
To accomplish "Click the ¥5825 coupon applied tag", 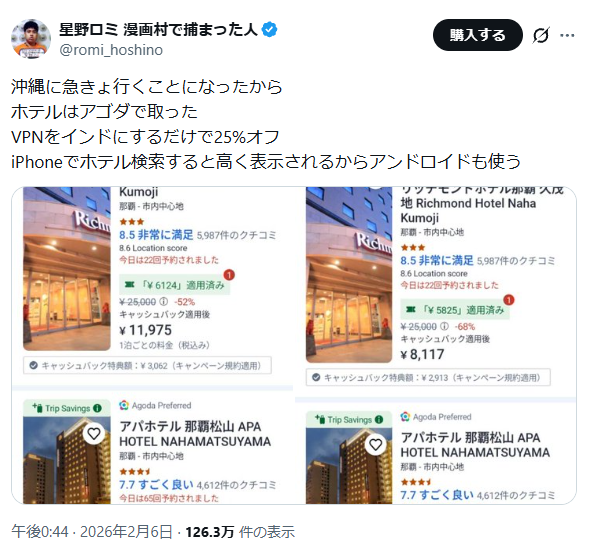I will pos(455,310).
